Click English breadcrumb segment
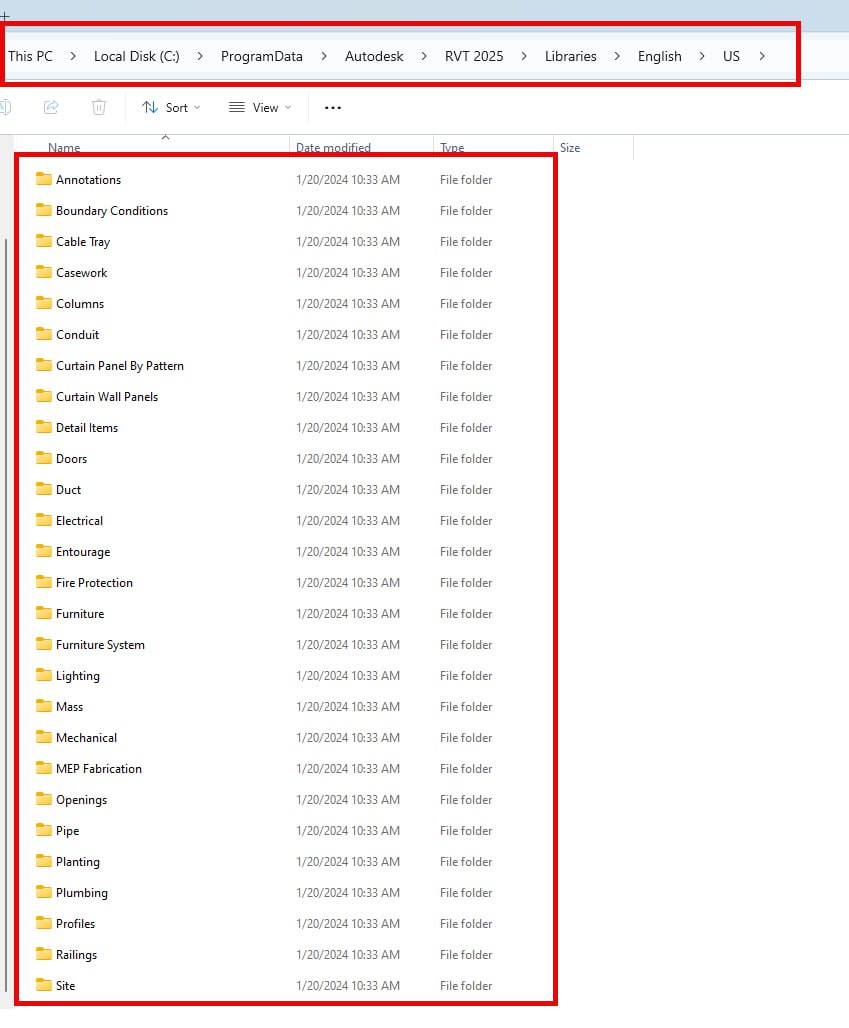This screenshot has height=1028, width=849. pos(660,56)
